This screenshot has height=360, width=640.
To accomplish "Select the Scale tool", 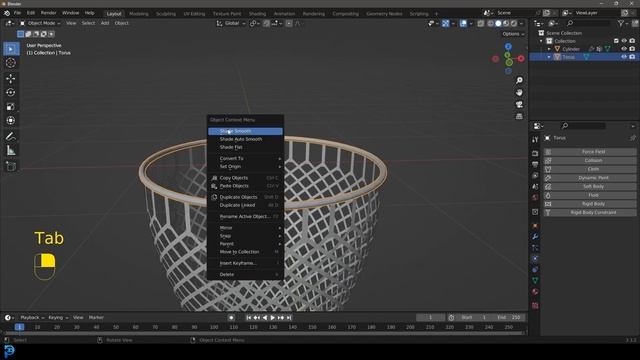I will coord(11,107).
